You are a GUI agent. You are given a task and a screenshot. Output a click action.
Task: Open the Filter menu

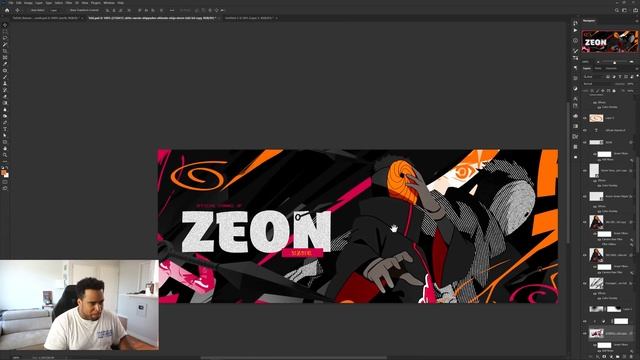pos(69,2)
